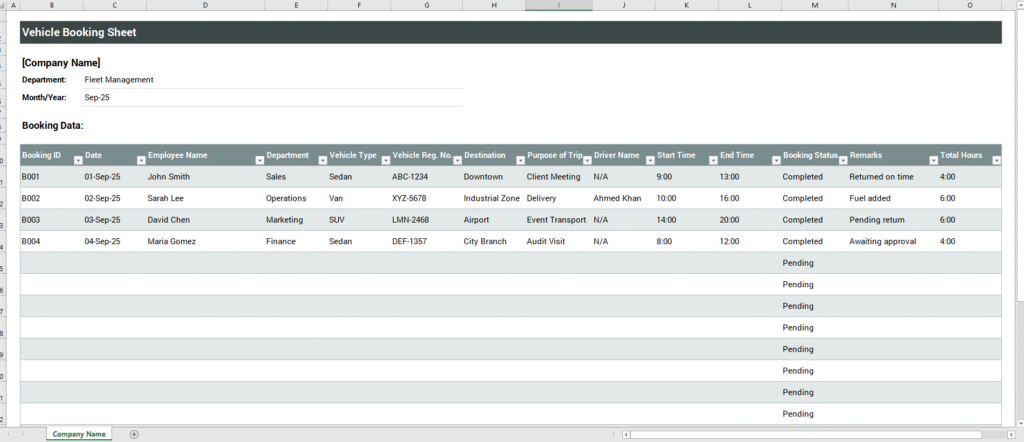Expand the Remarks column filter
This screenshot has width=1024, height=442.
click(x=934, y=160)
